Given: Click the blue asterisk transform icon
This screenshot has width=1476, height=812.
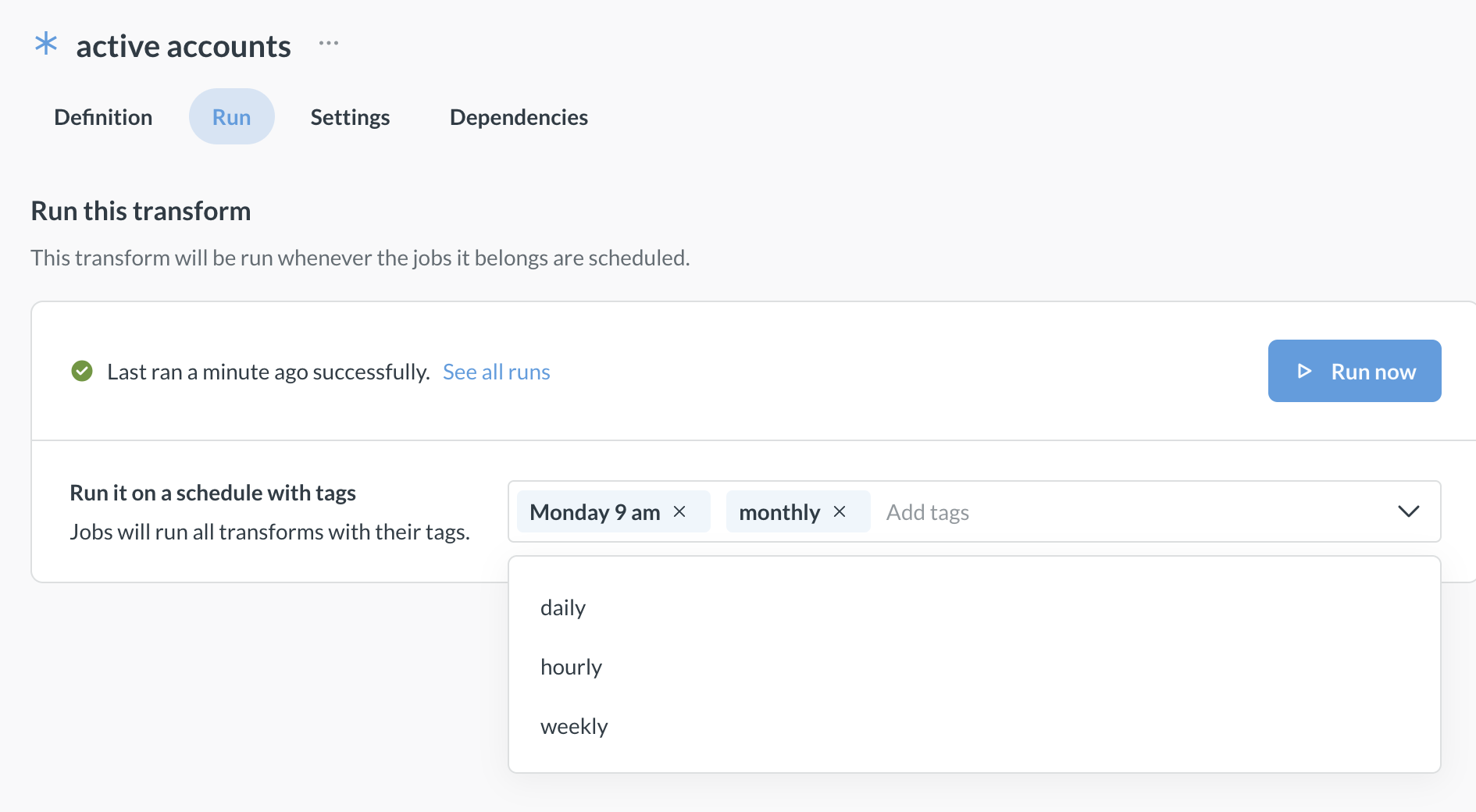Looking at the screenshot, I should tap(46, 44).
